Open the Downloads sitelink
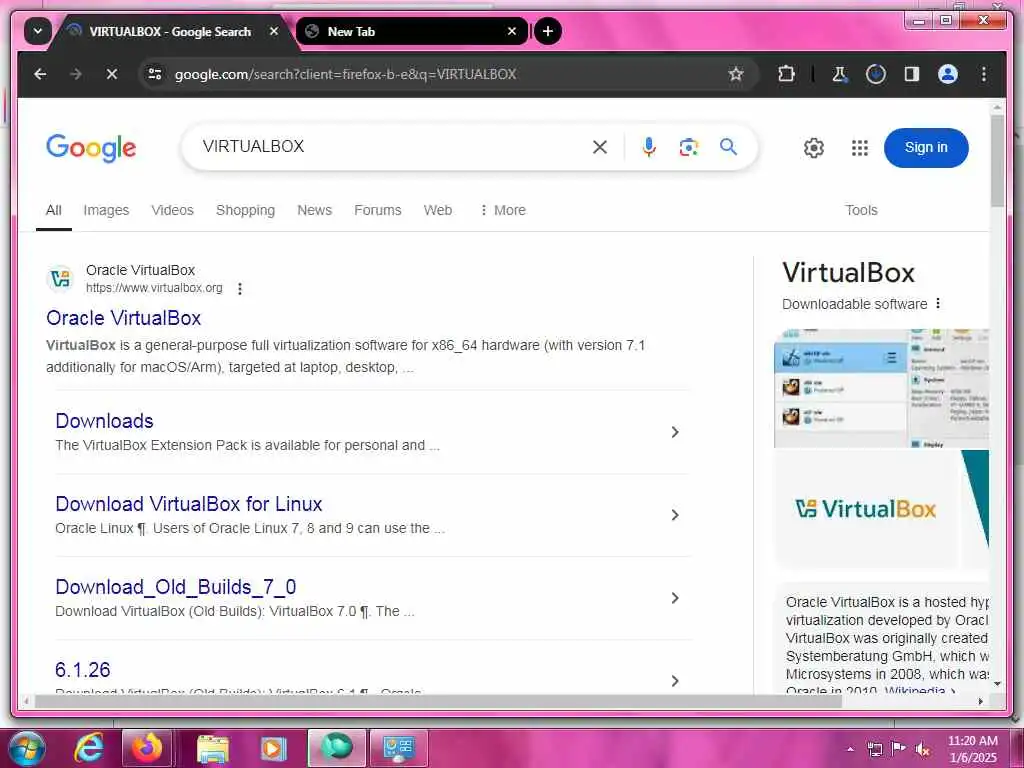This screenshot has width=1024, height=768. 104,421
